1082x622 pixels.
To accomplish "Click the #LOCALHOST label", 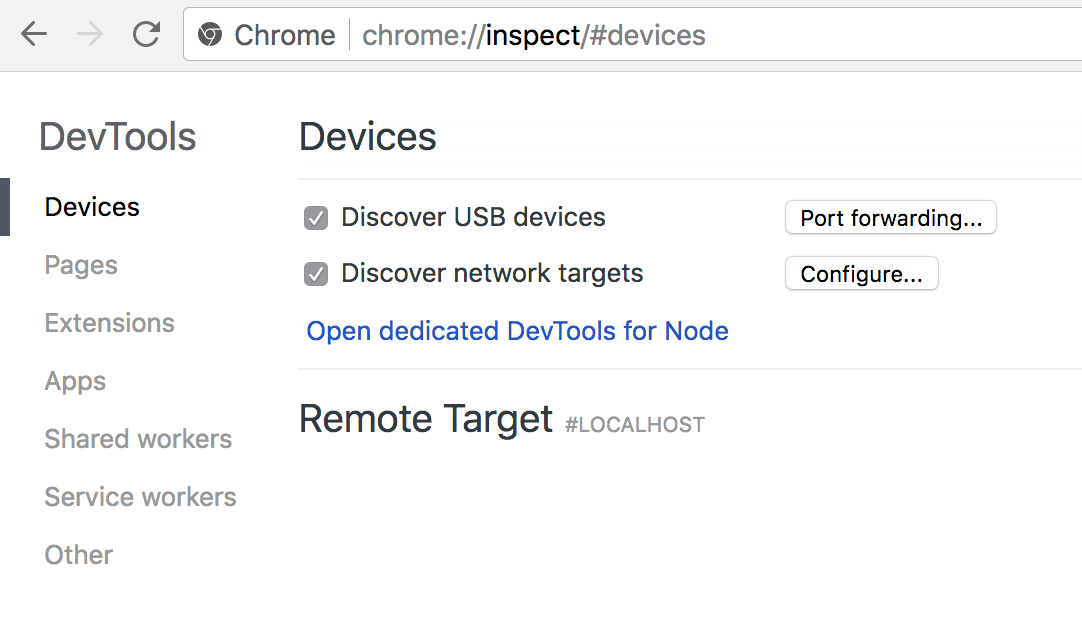I will point(634,425).
